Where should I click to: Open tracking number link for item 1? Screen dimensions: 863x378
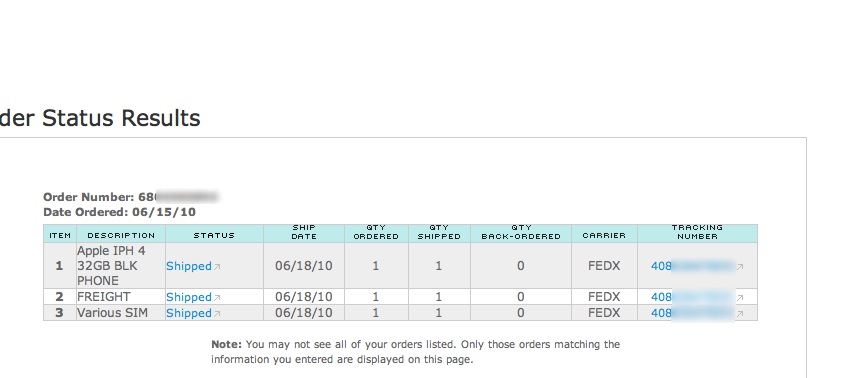pos(693,266)
